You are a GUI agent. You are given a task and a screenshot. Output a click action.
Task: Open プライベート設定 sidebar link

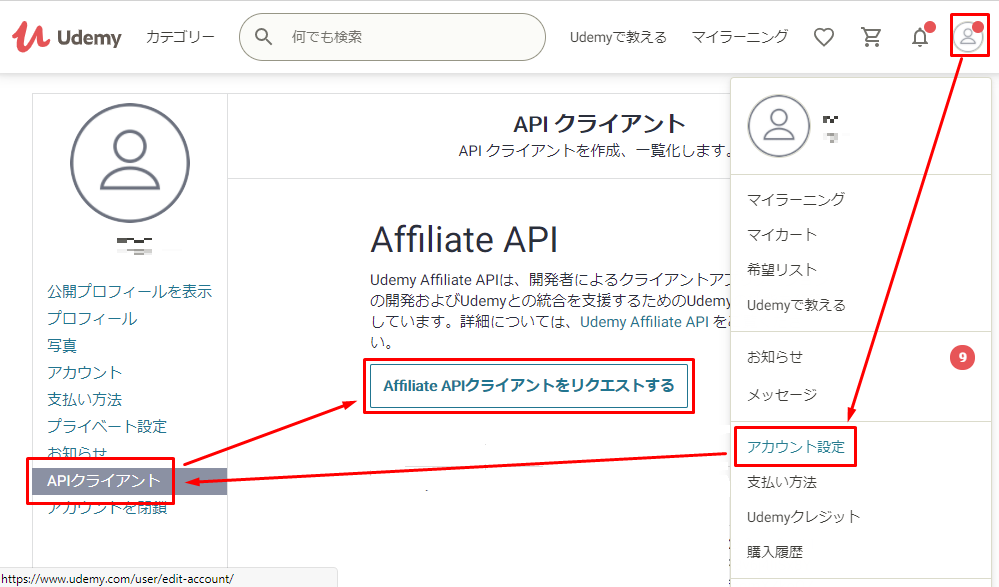[107, 426]
